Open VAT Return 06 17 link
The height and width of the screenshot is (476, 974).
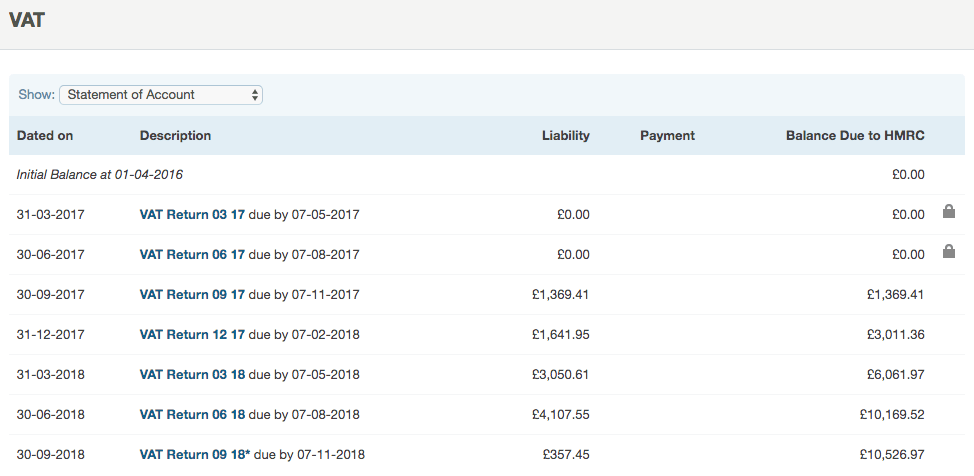(192, 254)
